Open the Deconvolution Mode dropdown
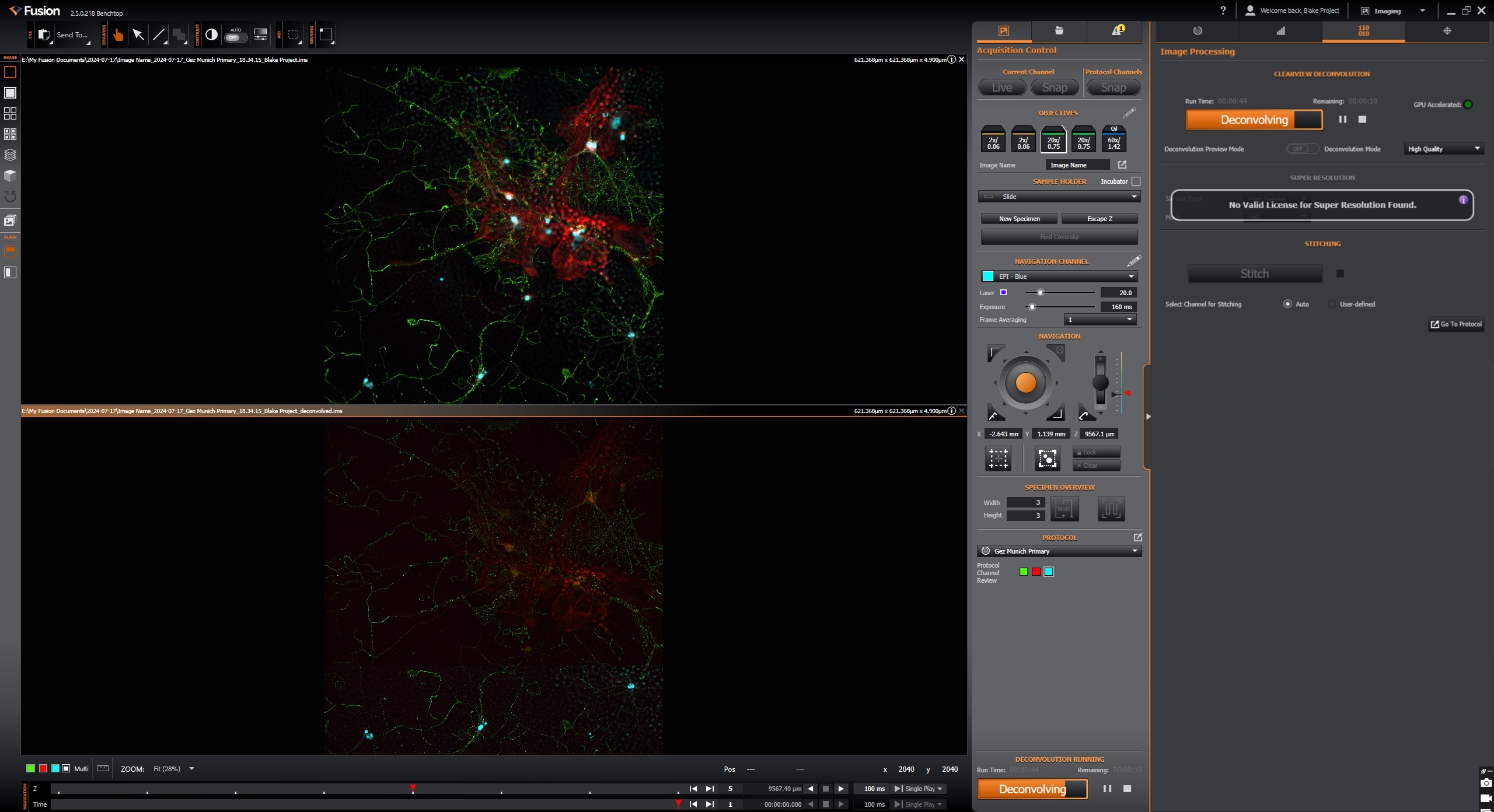 tap(1444, 149)
